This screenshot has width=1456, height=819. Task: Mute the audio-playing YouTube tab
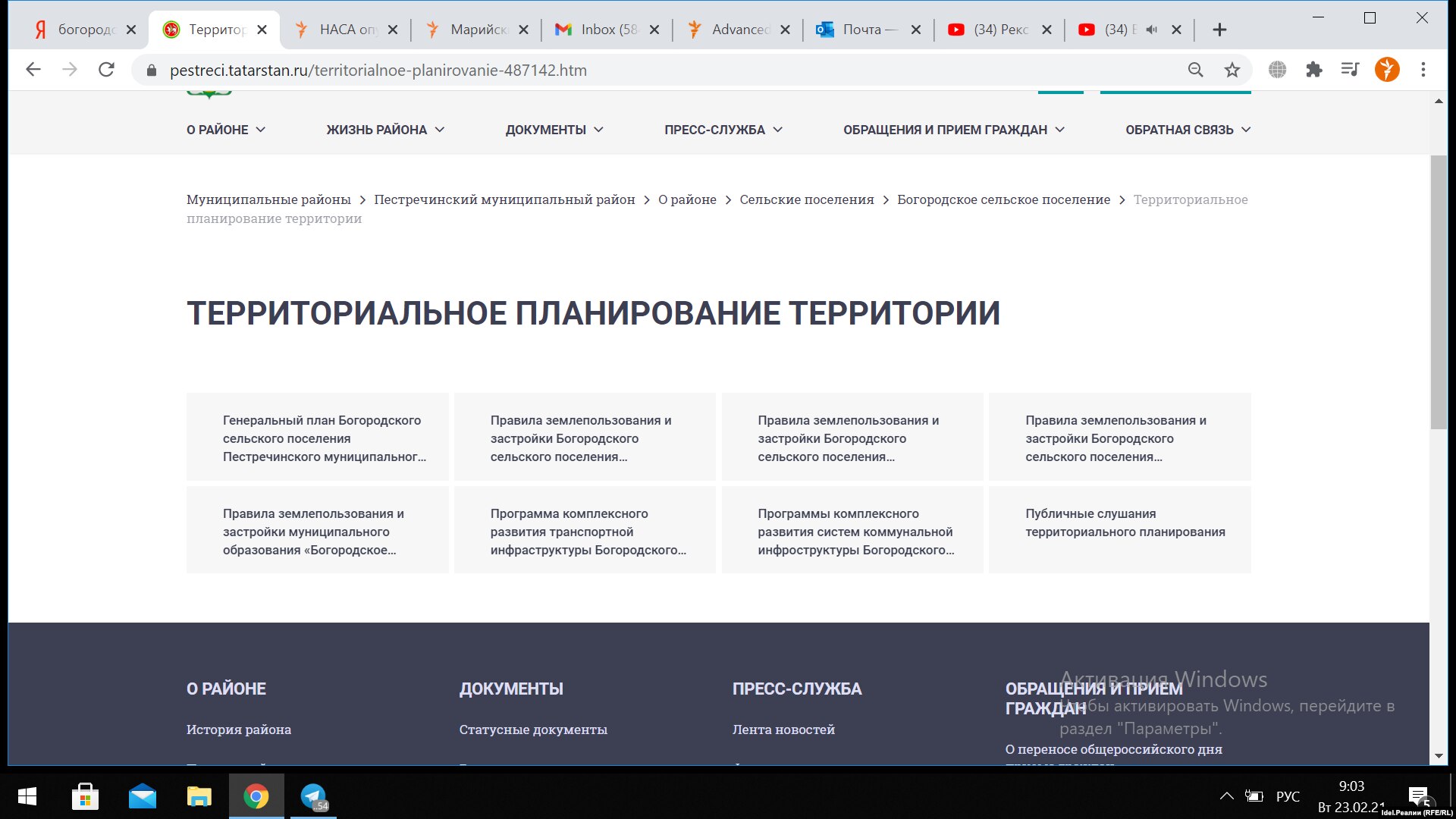(x=1152, y=30)
